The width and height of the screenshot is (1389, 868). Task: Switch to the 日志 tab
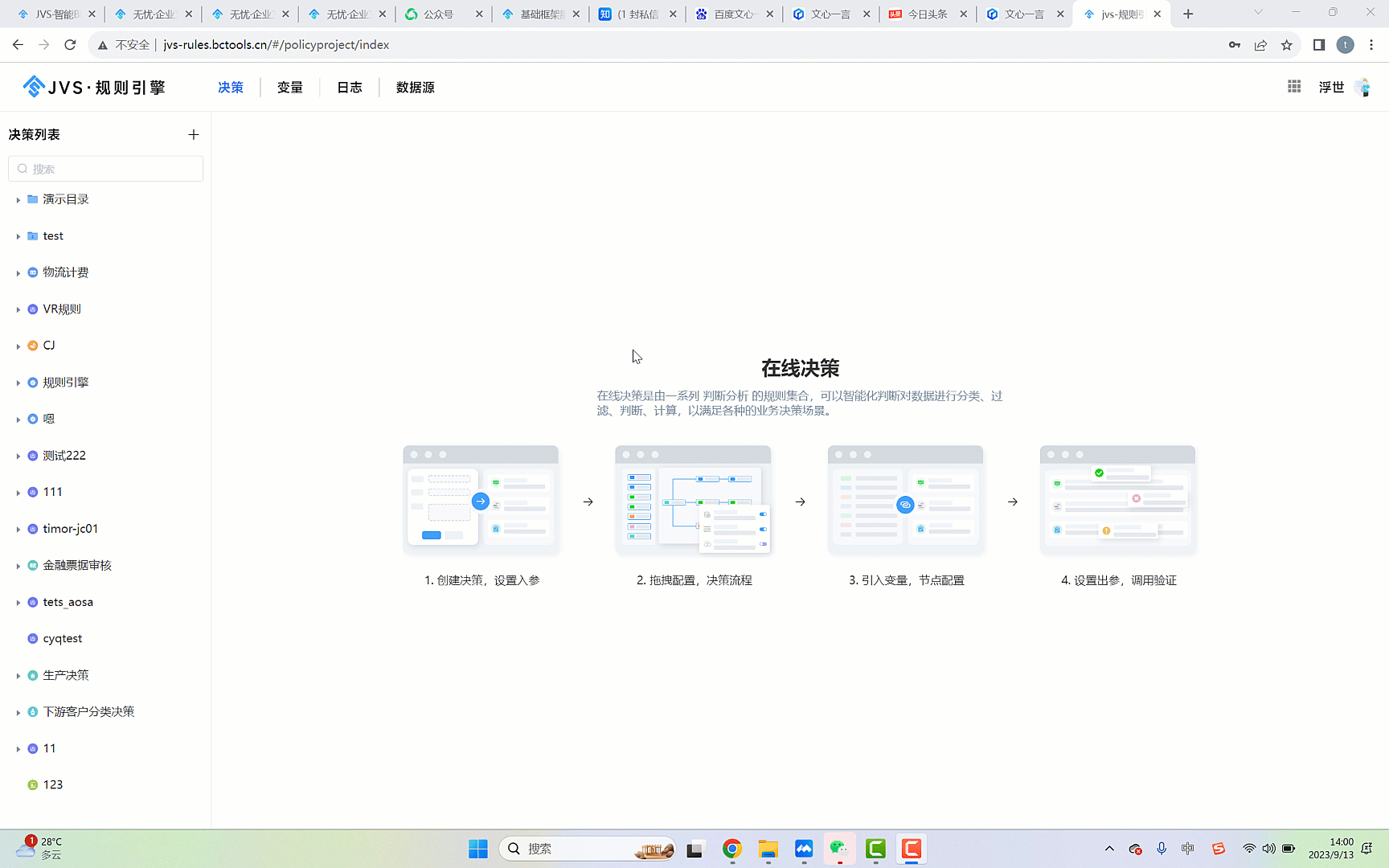point(350,87)
